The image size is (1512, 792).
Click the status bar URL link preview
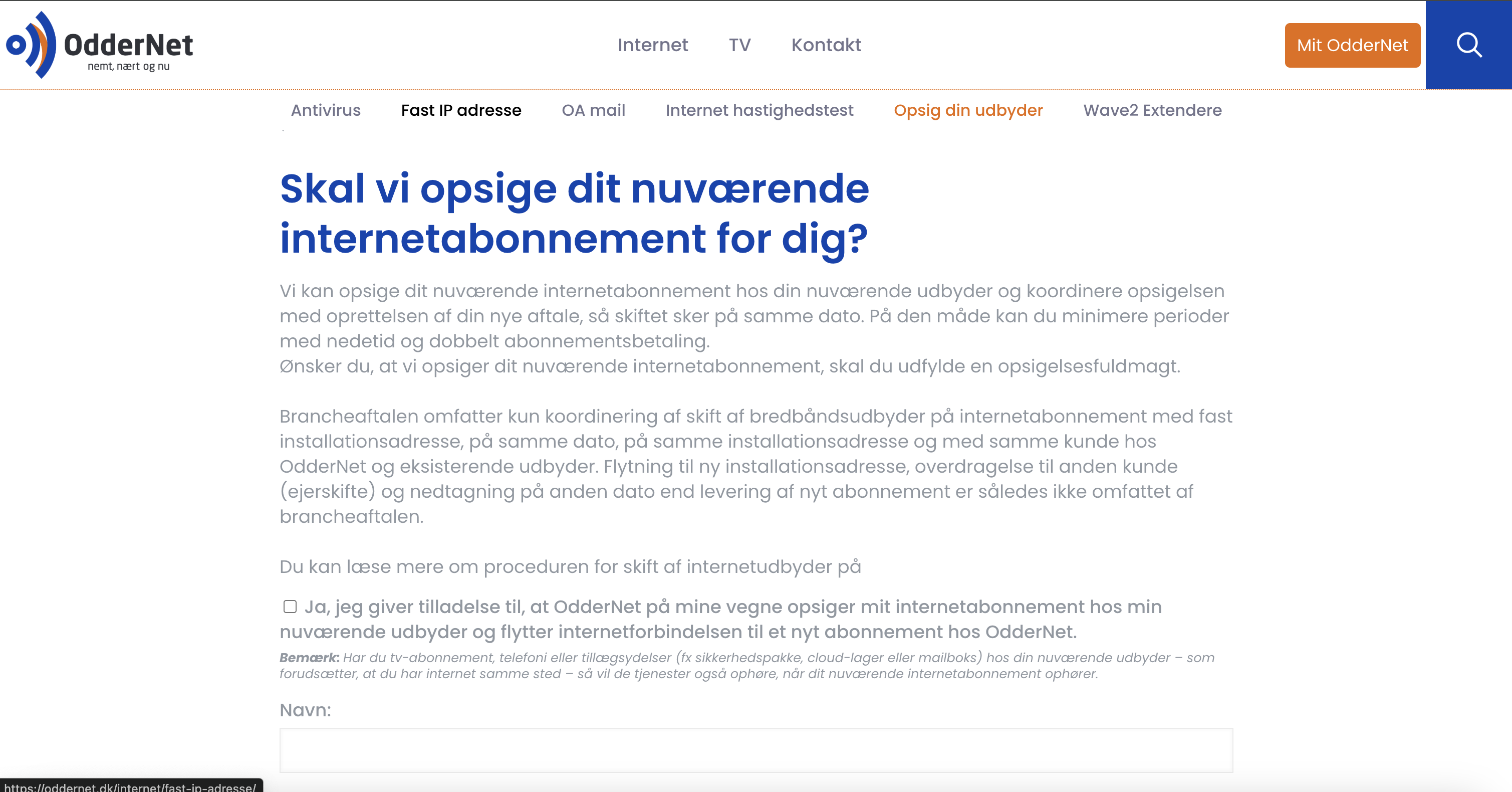[130, 787]
